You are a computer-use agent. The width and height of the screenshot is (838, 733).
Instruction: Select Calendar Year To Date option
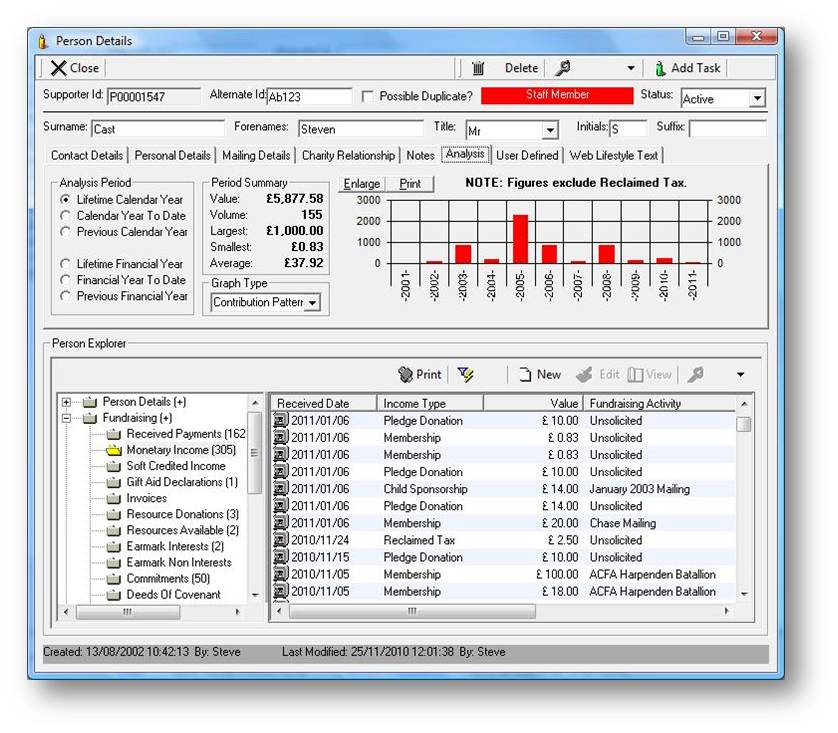pyautogui.click(x=65, y=215)
